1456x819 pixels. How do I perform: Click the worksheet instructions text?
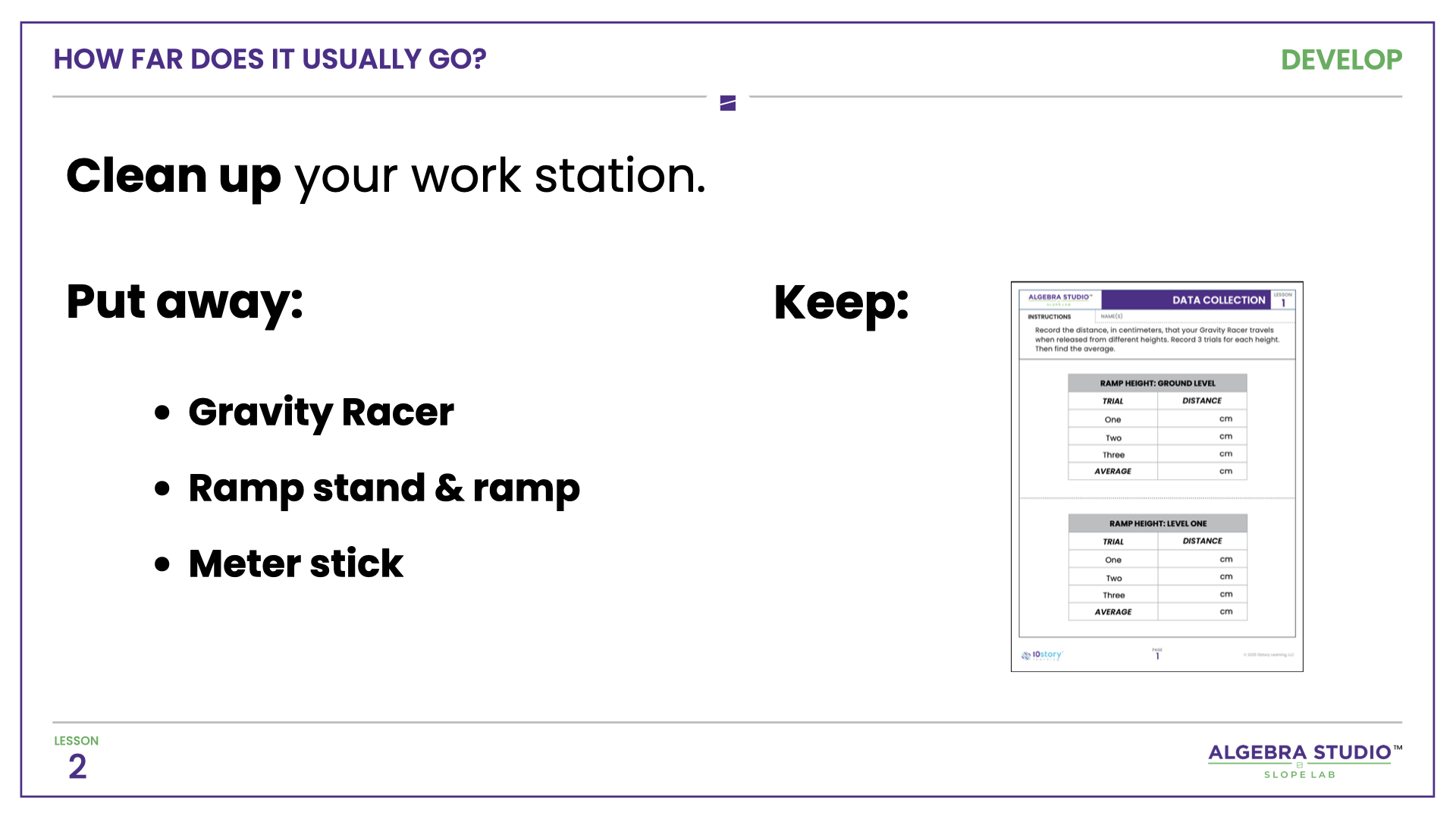[1156, 340]
